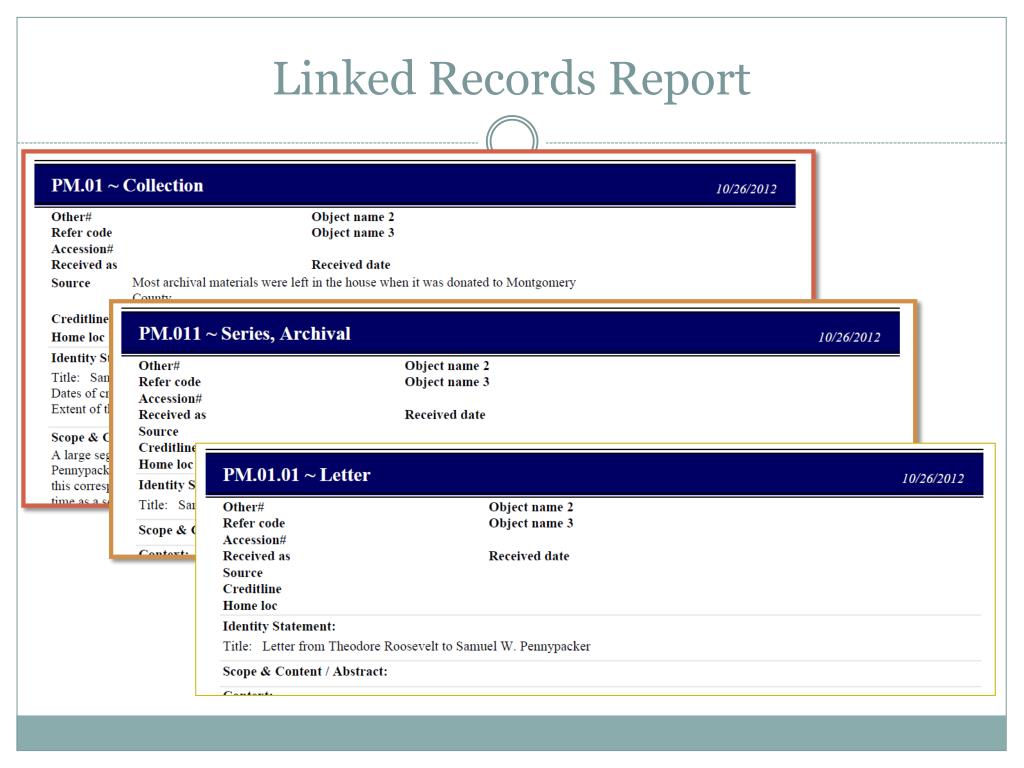Image resolution: width=1024 pixels, height=768 pixels.
Task: Click 'Accession#' label in the Letter report
Action: [254, 540]
